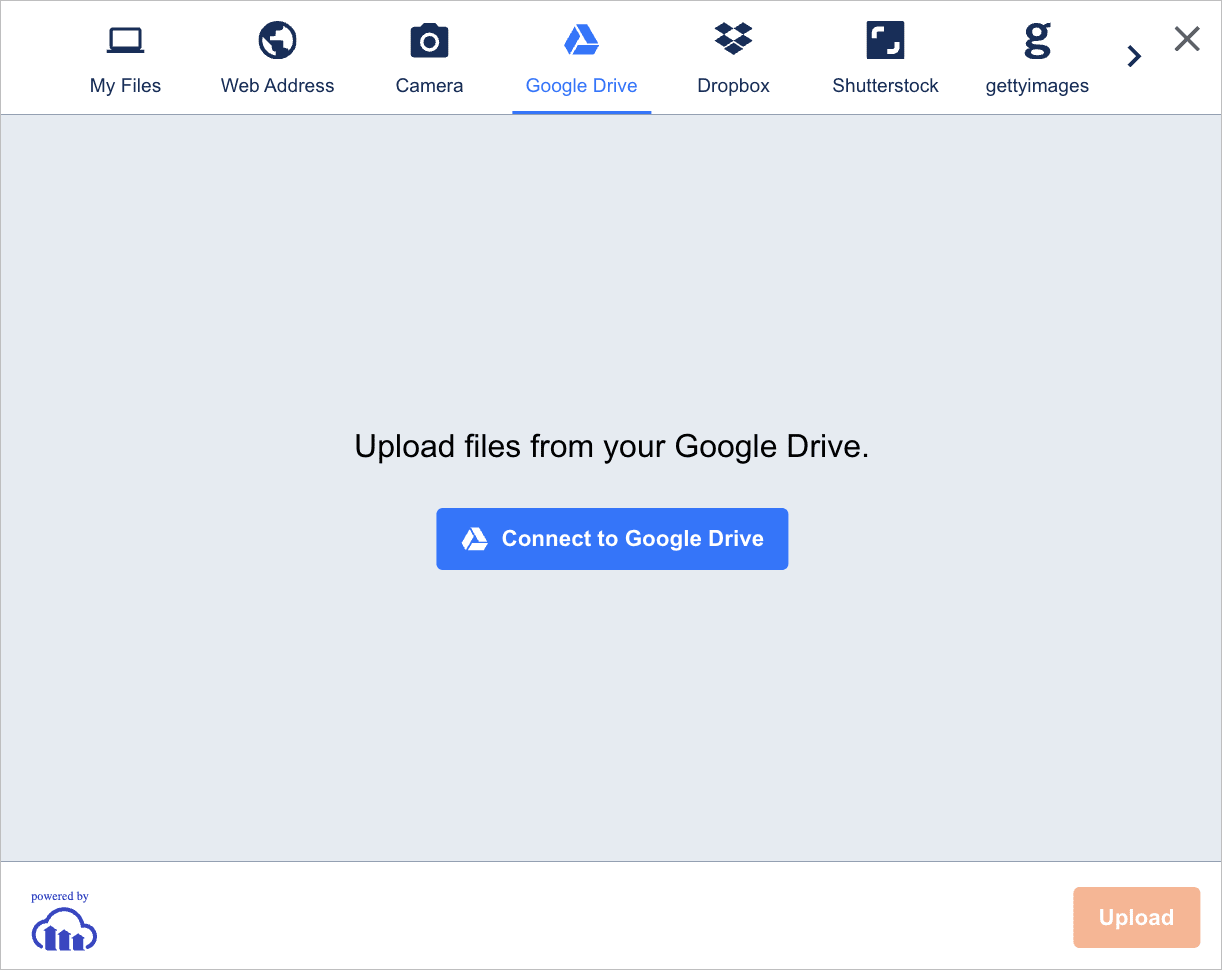Image resolution: width=1222 pixels, height=970 pixels.
Task: Click the Shutterstock logo icon
Action: coord(886,40)
